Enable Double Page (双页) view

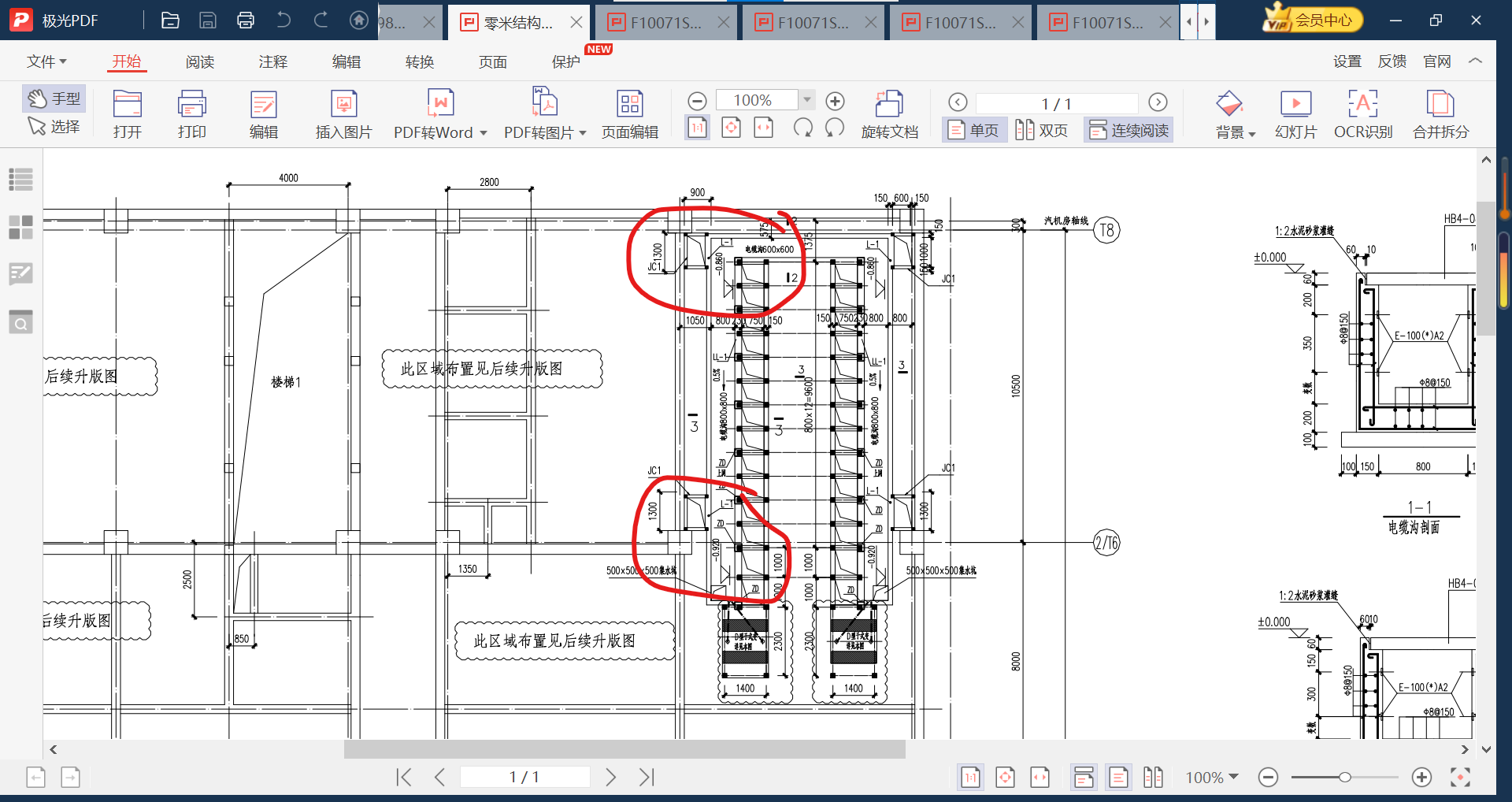pos(1041,130)
